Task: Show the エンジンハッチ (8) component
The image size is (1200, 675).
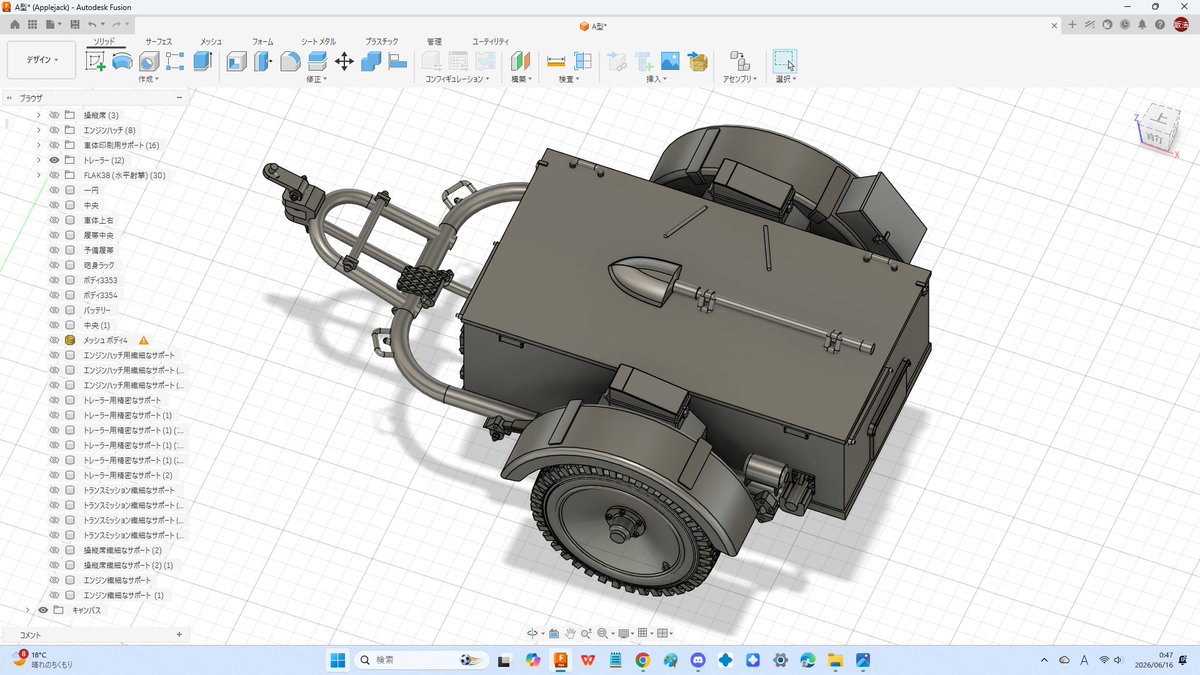Action: (x=55, y=130)
